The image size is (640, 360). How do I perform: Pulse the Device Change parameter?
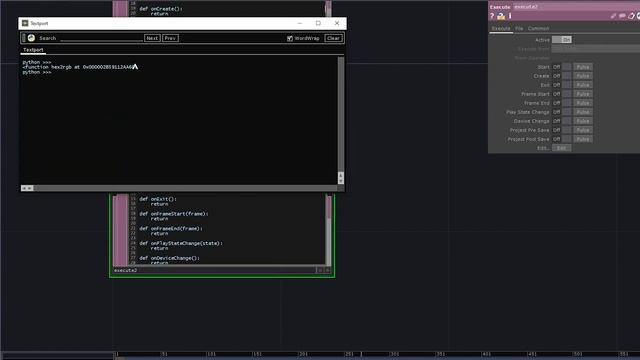(x=583, y=121)
